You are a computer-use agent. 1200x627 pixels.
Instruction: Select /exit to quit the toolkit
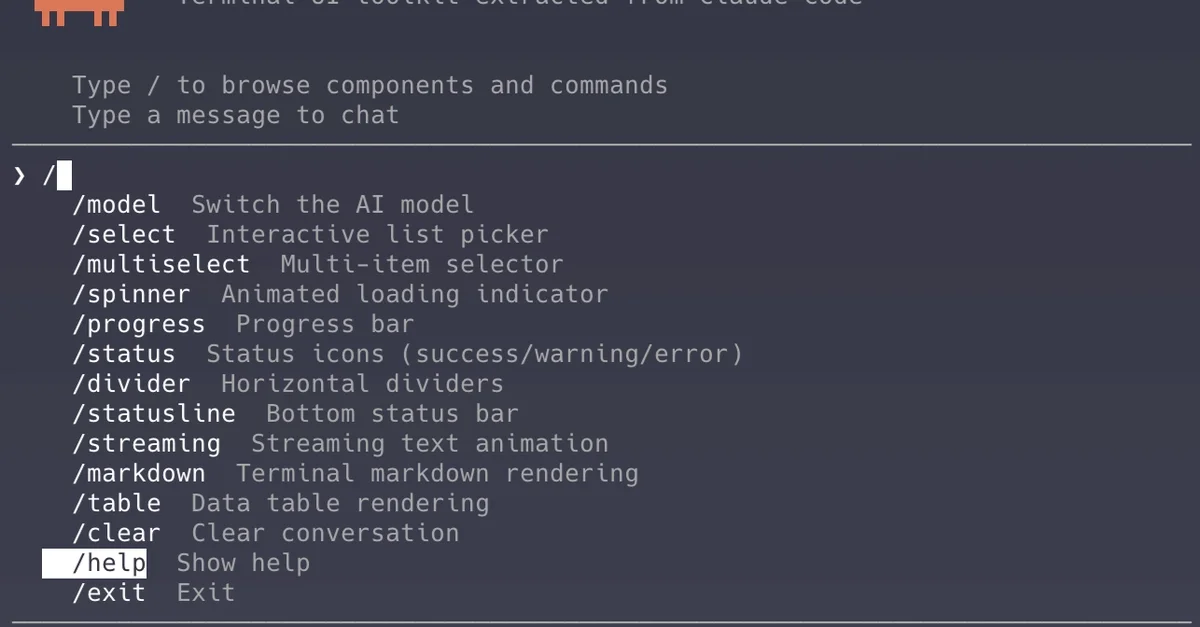click(x=110, y=592)
